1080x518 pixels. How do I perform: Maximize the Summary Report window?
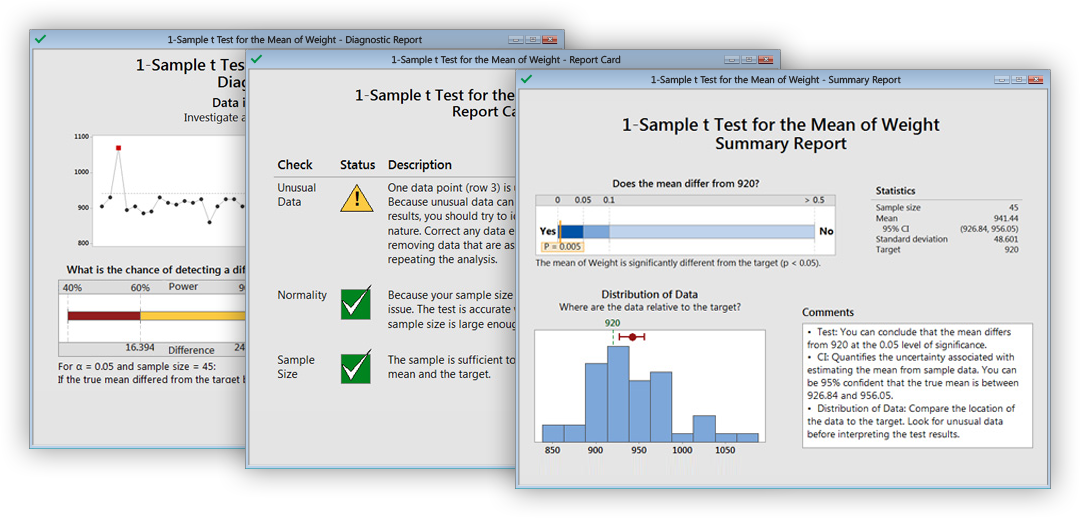[x=1016, y=79]
